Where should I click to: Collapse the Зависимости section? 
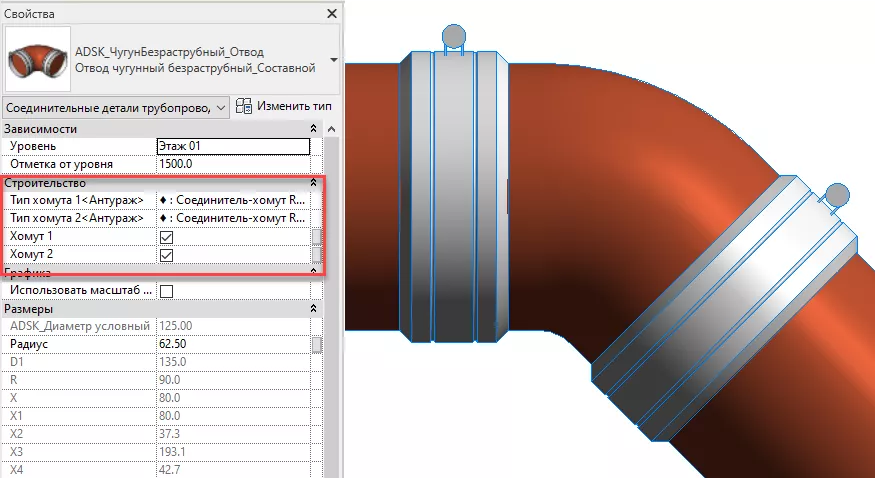click(315, 129)
